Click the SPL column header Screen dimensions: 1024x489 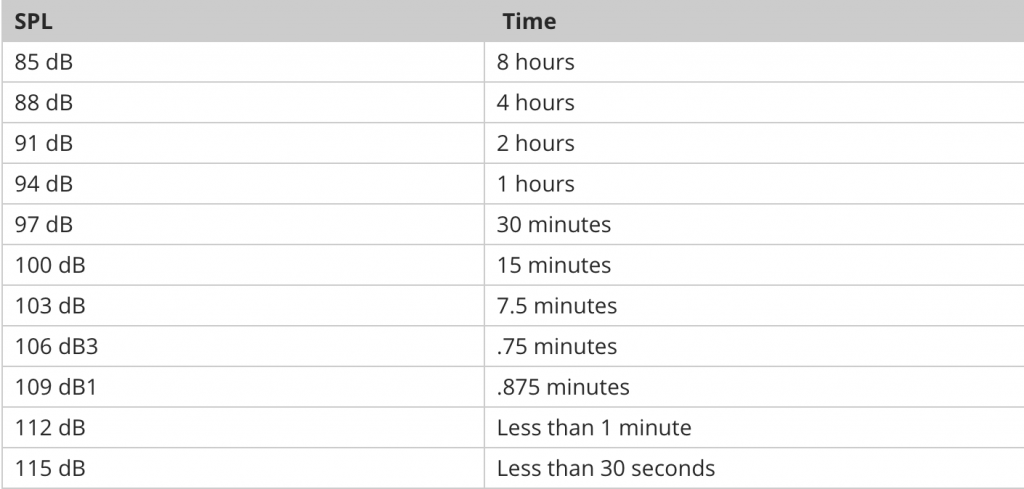click(34, 21)
